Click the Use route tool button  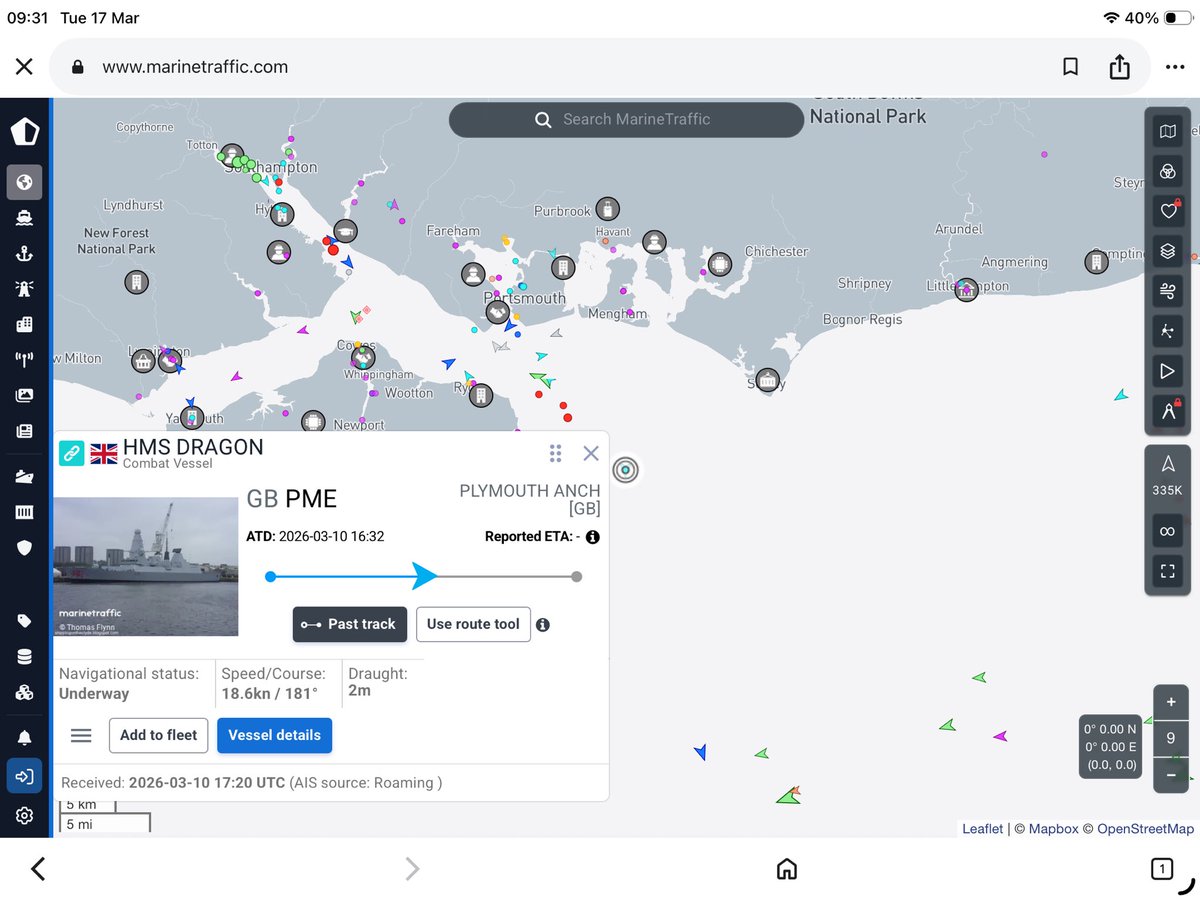[x=473, y=624]
